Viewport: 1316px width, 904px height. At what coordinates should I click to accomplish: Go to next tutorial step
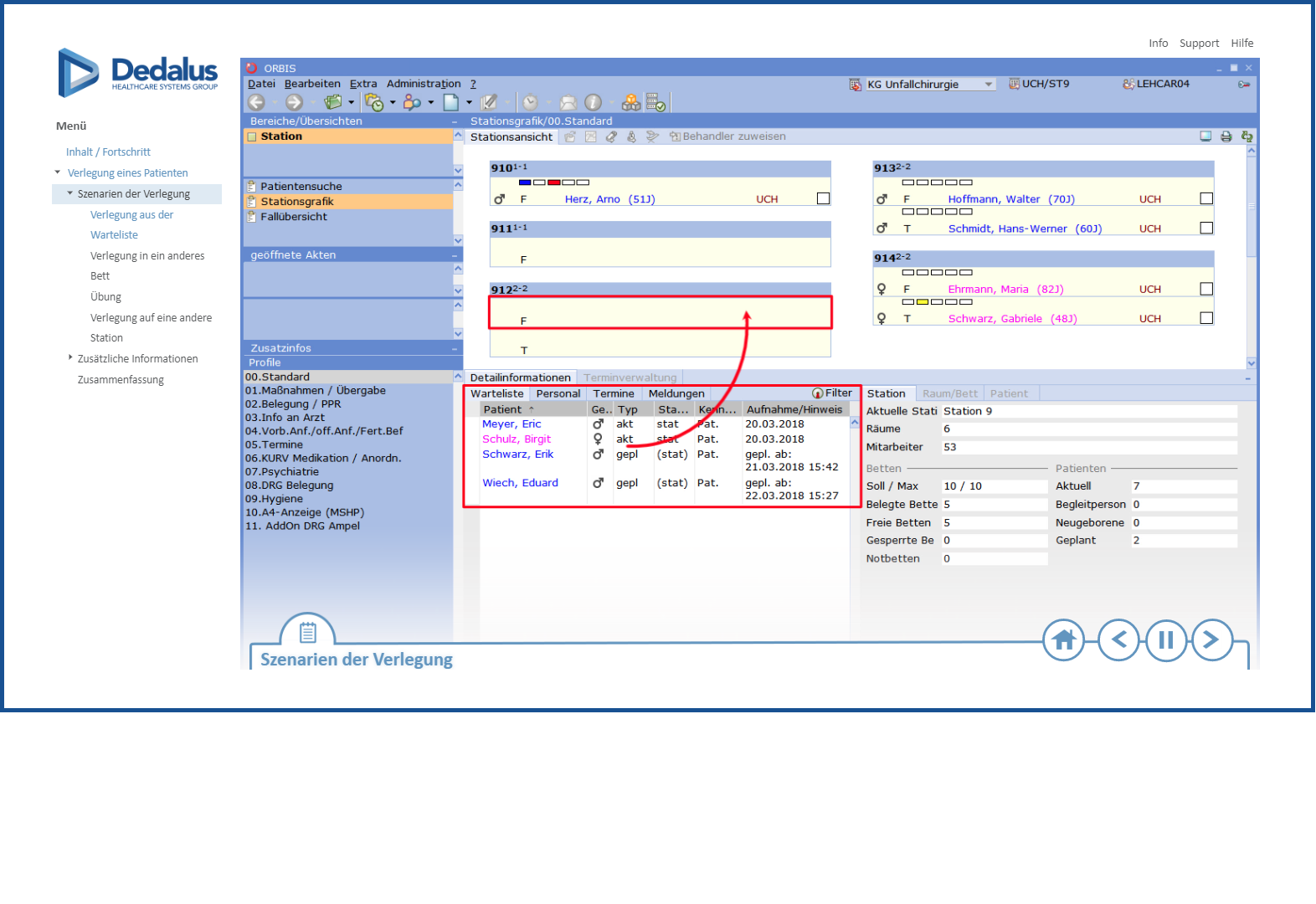click(x=1211, y=640)
